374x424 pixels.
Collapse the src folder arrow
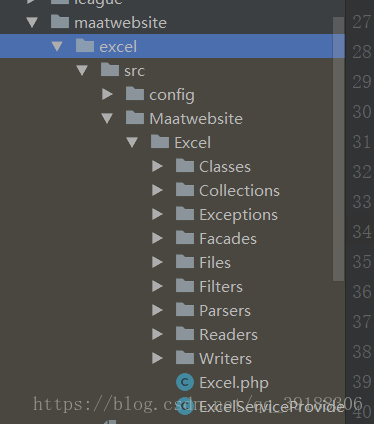pos(82,70)
